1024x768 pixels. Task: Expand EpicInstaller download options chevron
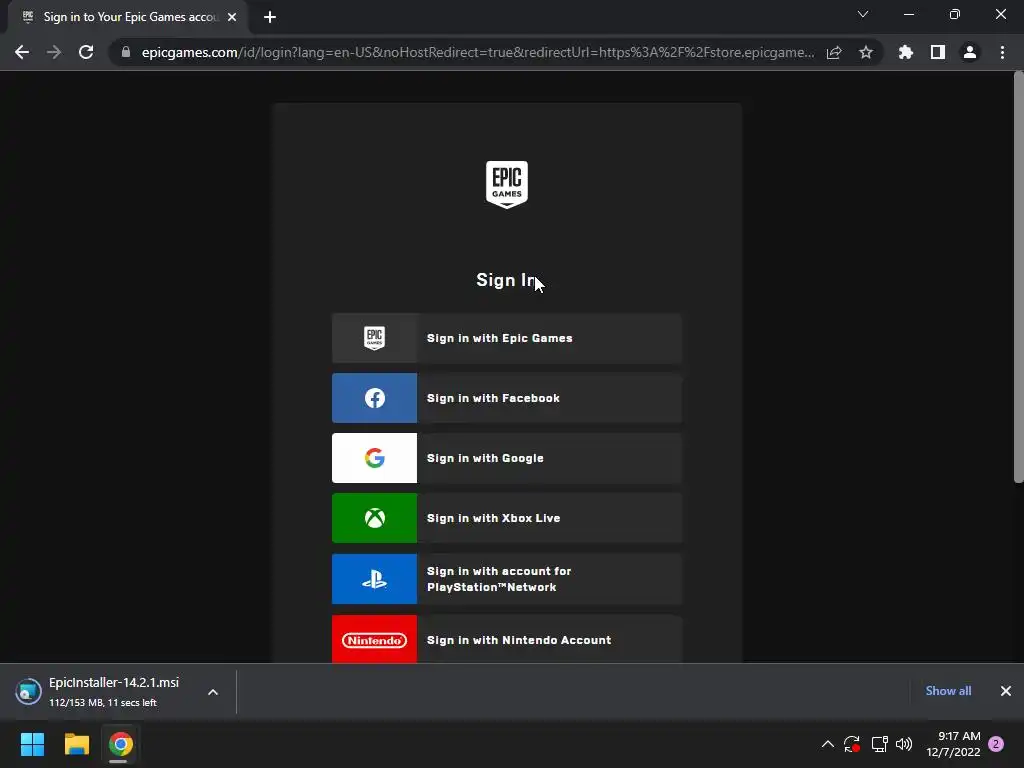click(x=213, y=692)
